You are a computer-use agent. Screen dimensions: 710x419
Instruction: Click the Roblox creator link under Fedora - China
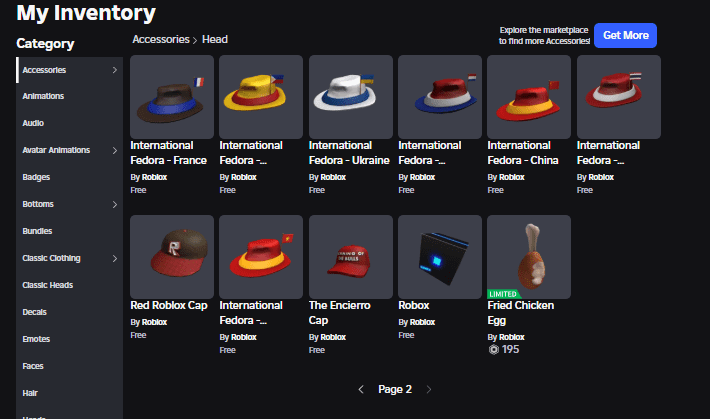512,177
